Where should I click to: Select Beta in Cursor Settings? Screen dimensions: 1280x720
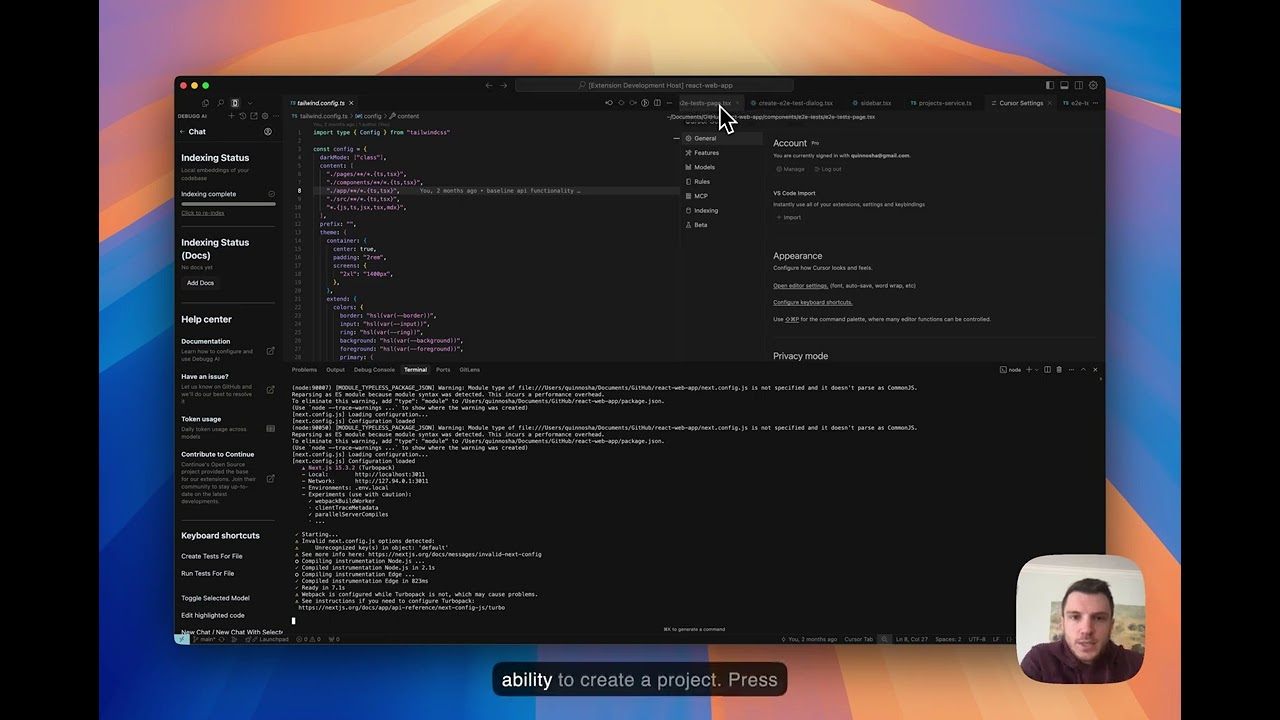click(x=723, y=225)
